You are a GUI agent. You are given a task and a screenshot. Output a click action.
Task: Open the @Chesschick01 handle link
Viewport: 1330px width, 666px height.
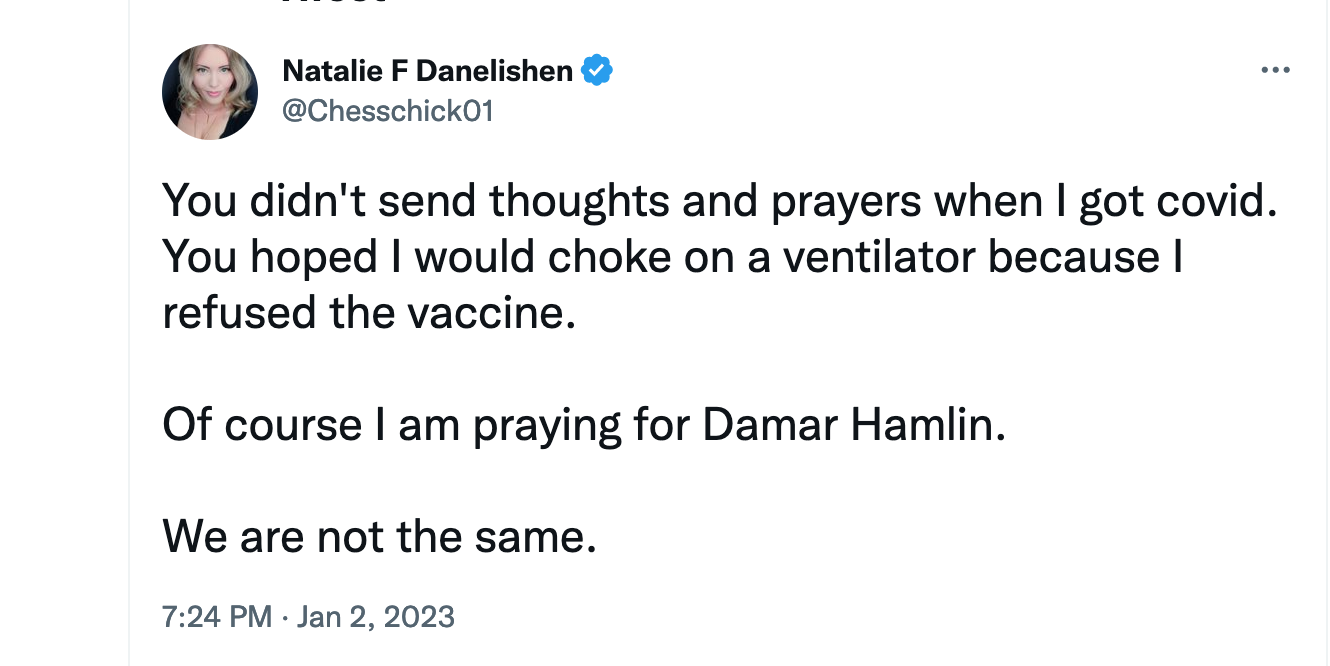(x=388, y=111)
